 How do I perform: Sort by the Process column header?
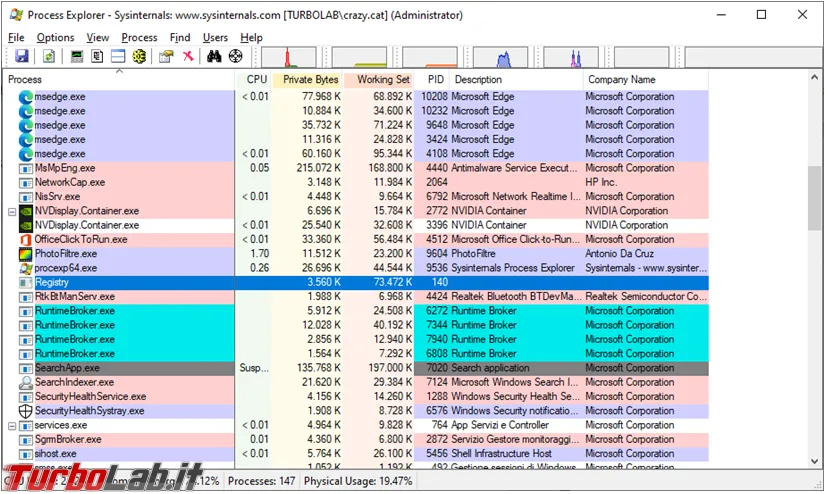tap(119, 80)
